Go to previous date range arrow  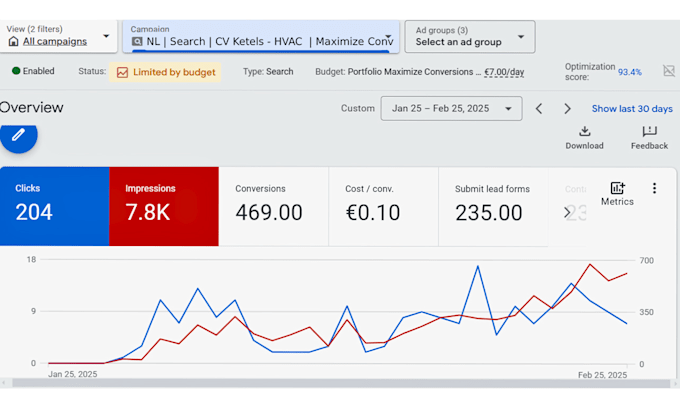tap(539, 108)
